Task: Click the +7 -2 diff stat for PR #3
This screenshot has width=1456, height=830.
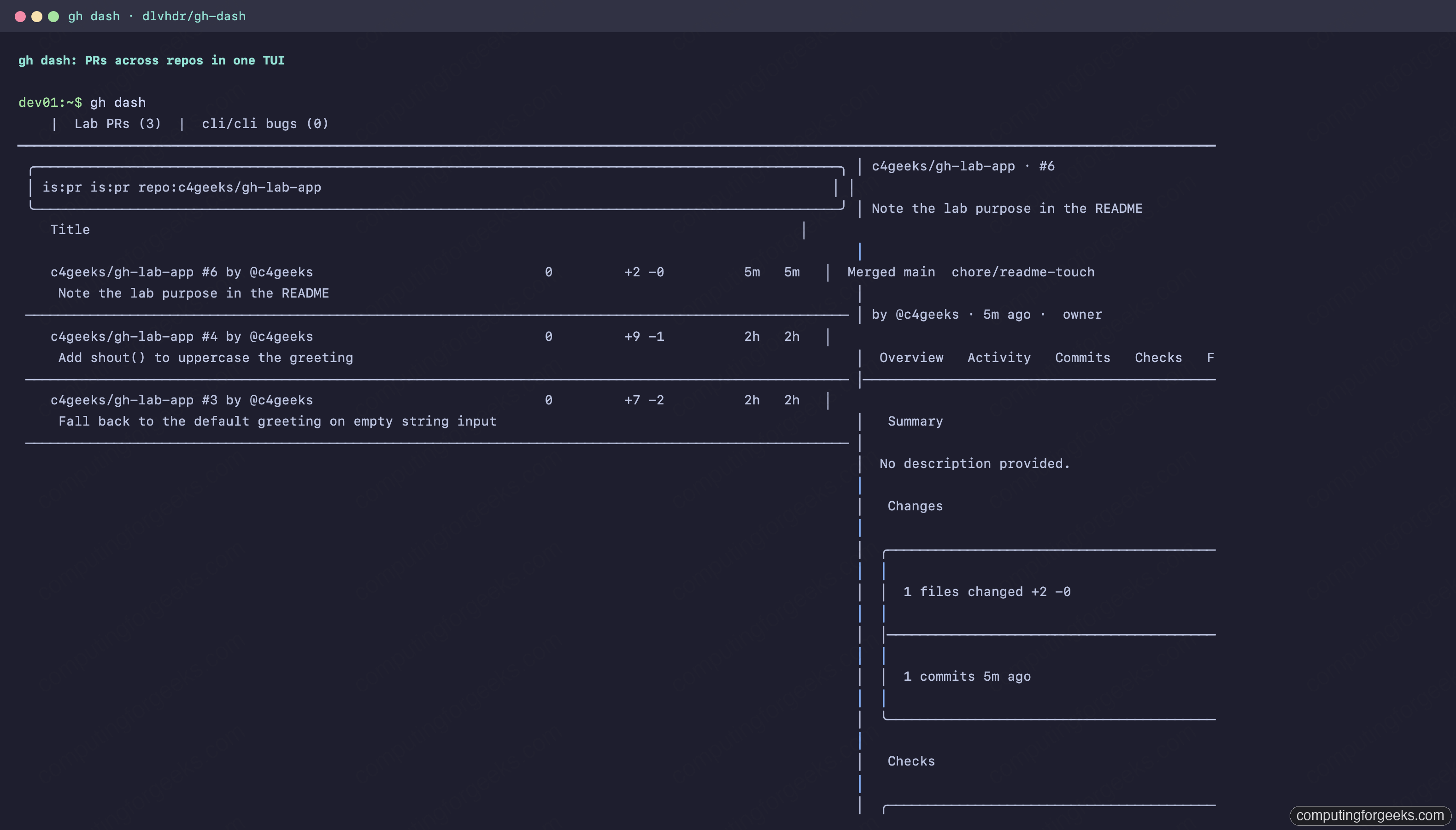Action: click(x=644, y=400)
